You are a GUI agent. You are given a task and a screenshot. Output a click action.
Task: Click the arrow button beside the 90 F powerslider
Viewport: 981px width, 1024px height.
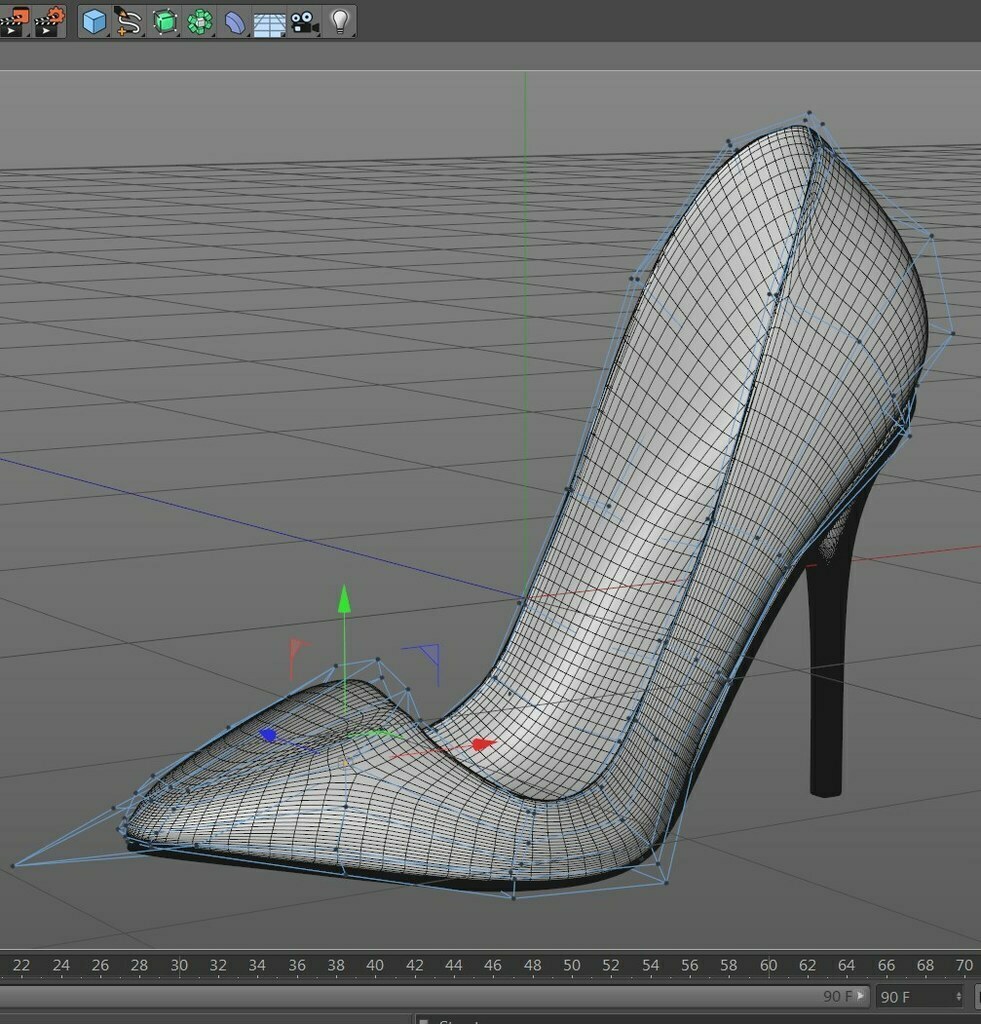[x=861, y=996]
